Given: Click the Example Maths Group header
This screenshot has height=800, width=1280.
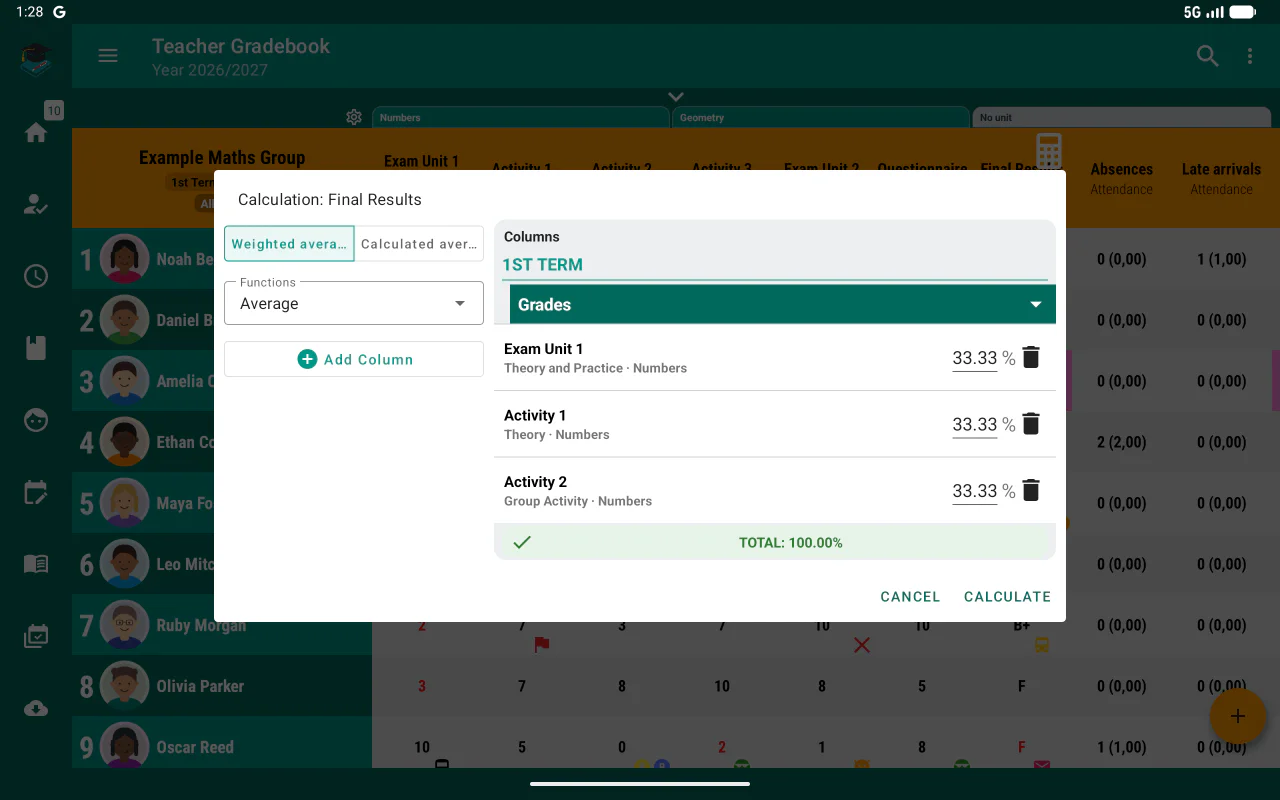Looking at the screenshot, I should 222,157.
